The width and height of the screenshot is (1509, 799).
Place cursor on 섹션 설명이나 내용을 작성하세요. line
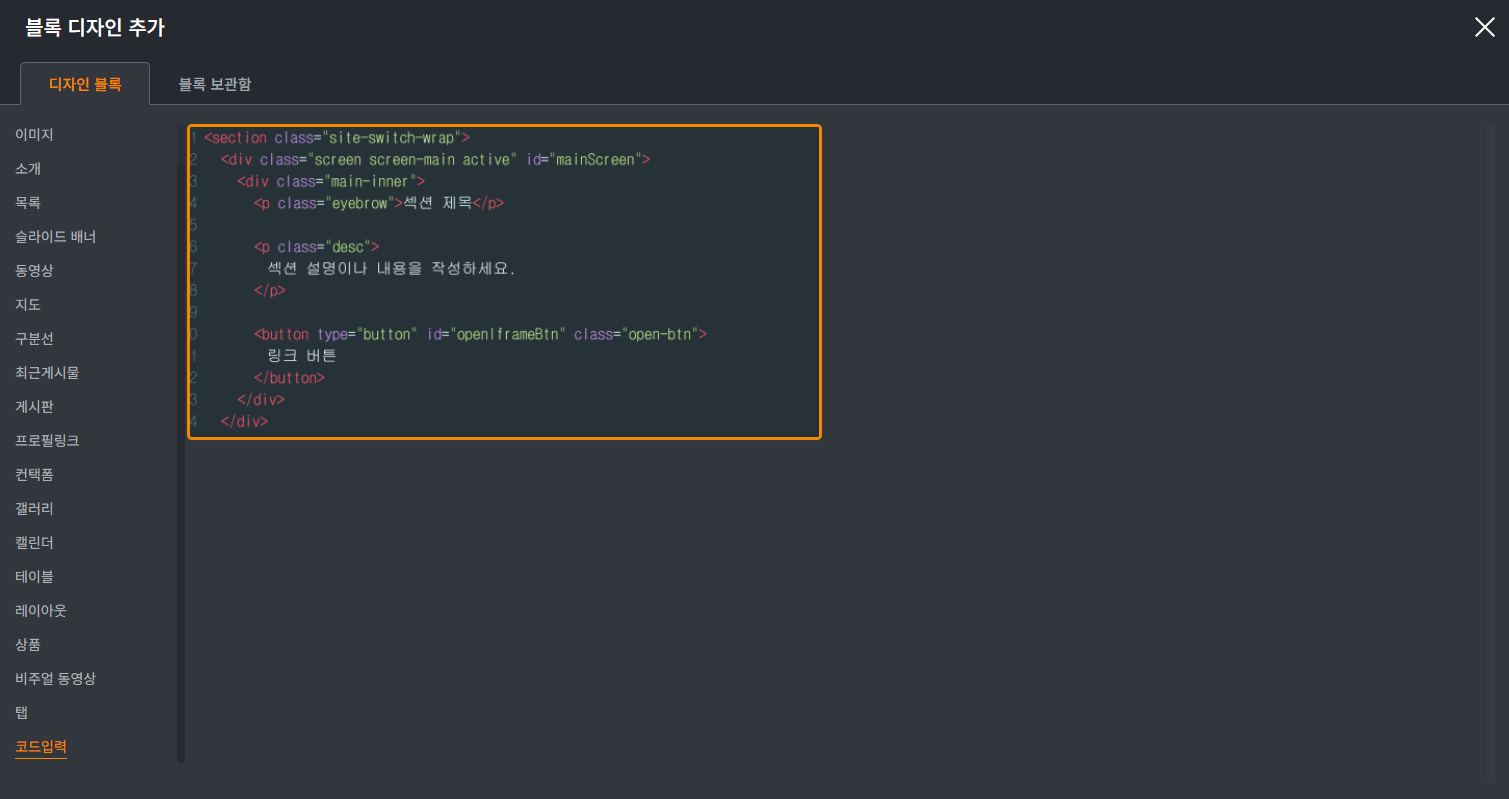point(392,268)
